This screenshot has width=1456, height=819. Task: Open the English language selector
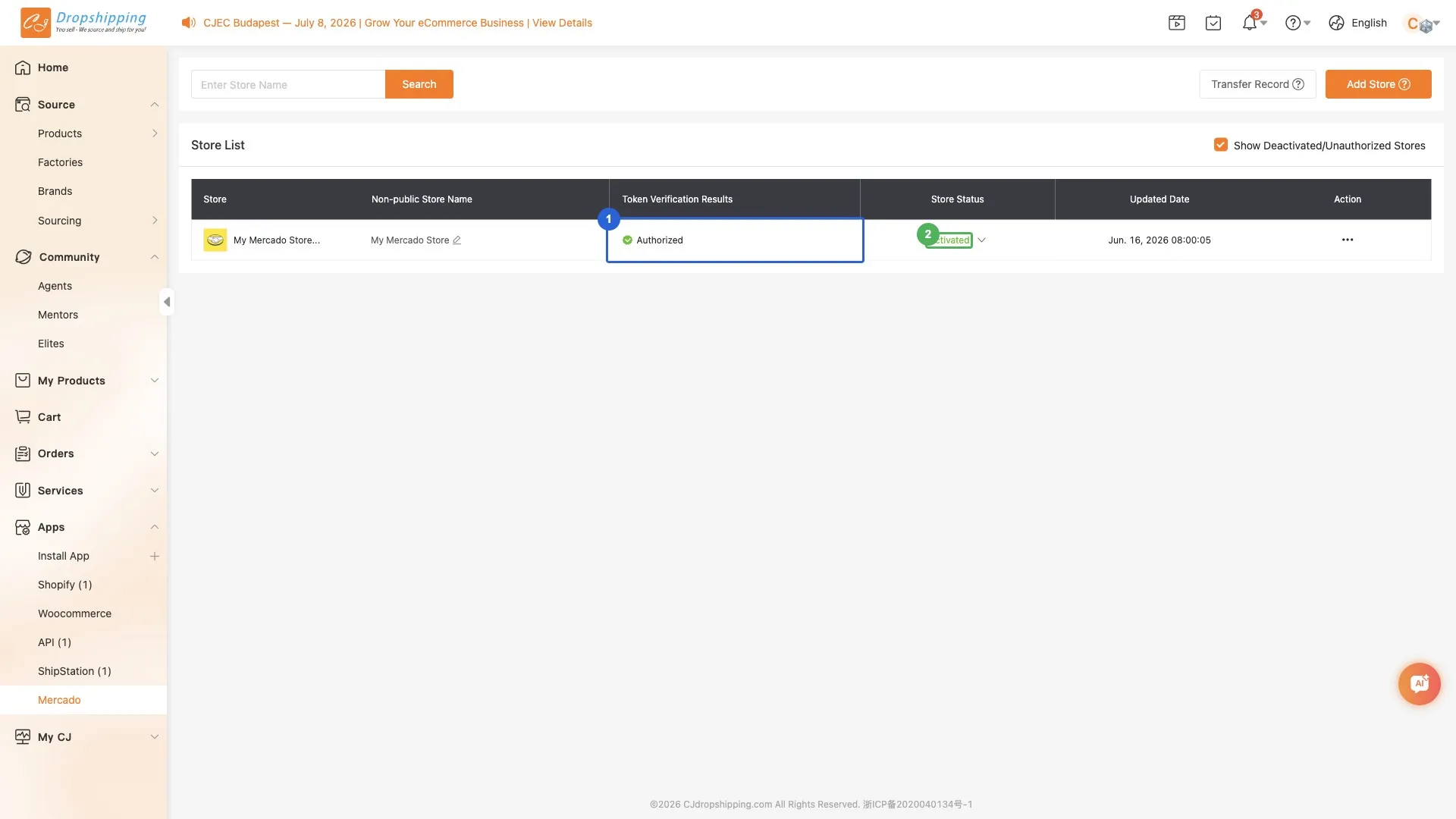pos(1358,23)
